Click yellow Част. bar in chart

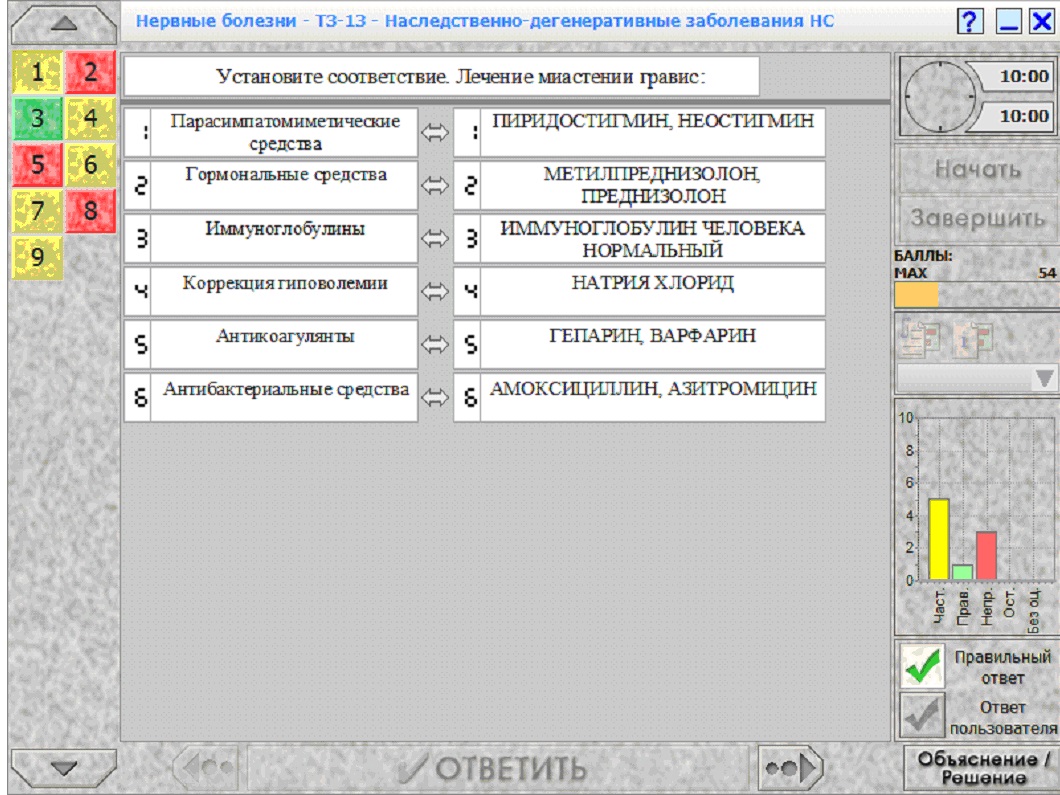point(938,539)
